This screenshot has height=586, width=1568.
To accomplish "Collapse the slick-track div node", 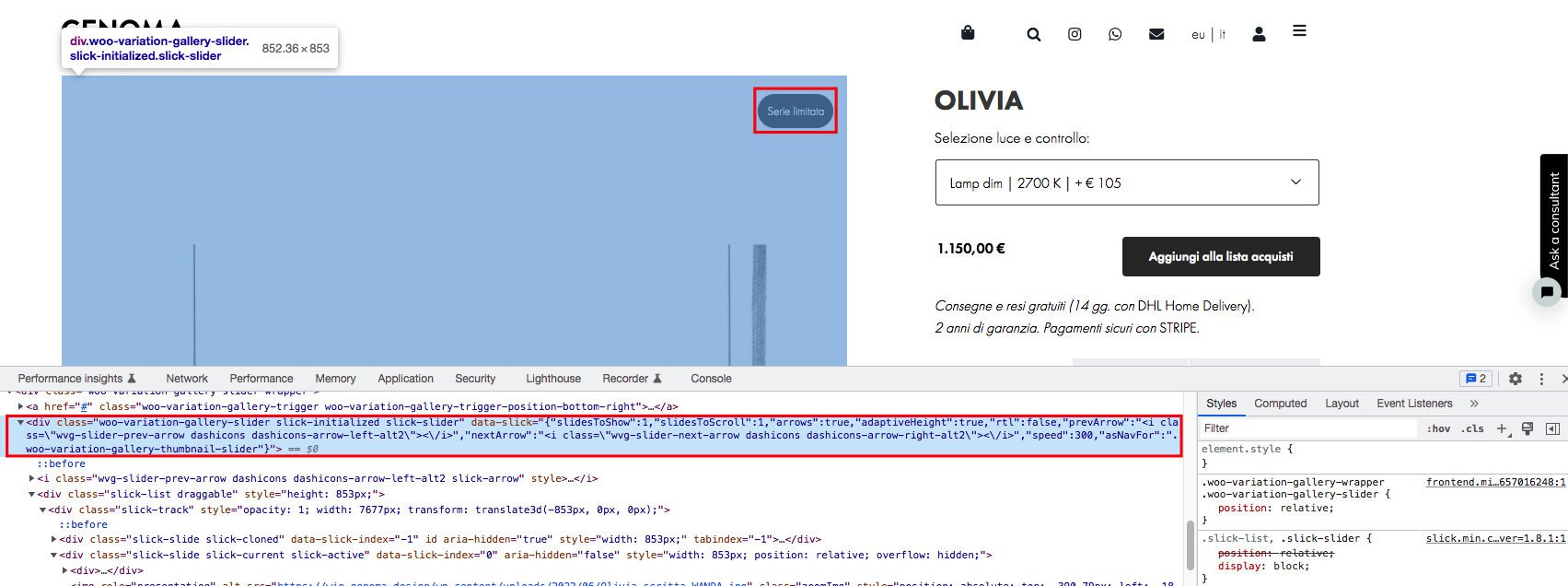I will [42, 510].
